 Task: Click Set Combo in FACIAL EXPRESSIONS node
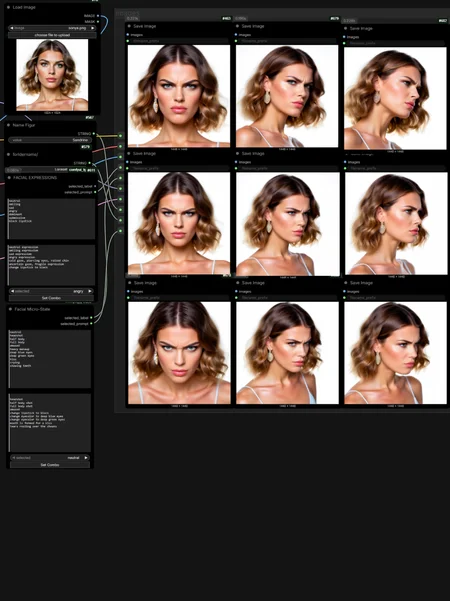pos(51,298)
